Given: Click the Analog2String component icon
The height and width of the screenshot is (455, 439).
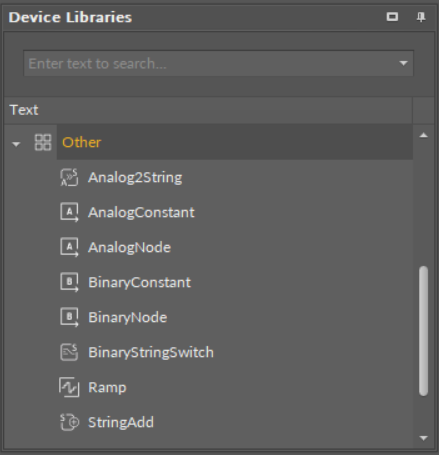Looking at the screenshot, I should click(69, 177).
